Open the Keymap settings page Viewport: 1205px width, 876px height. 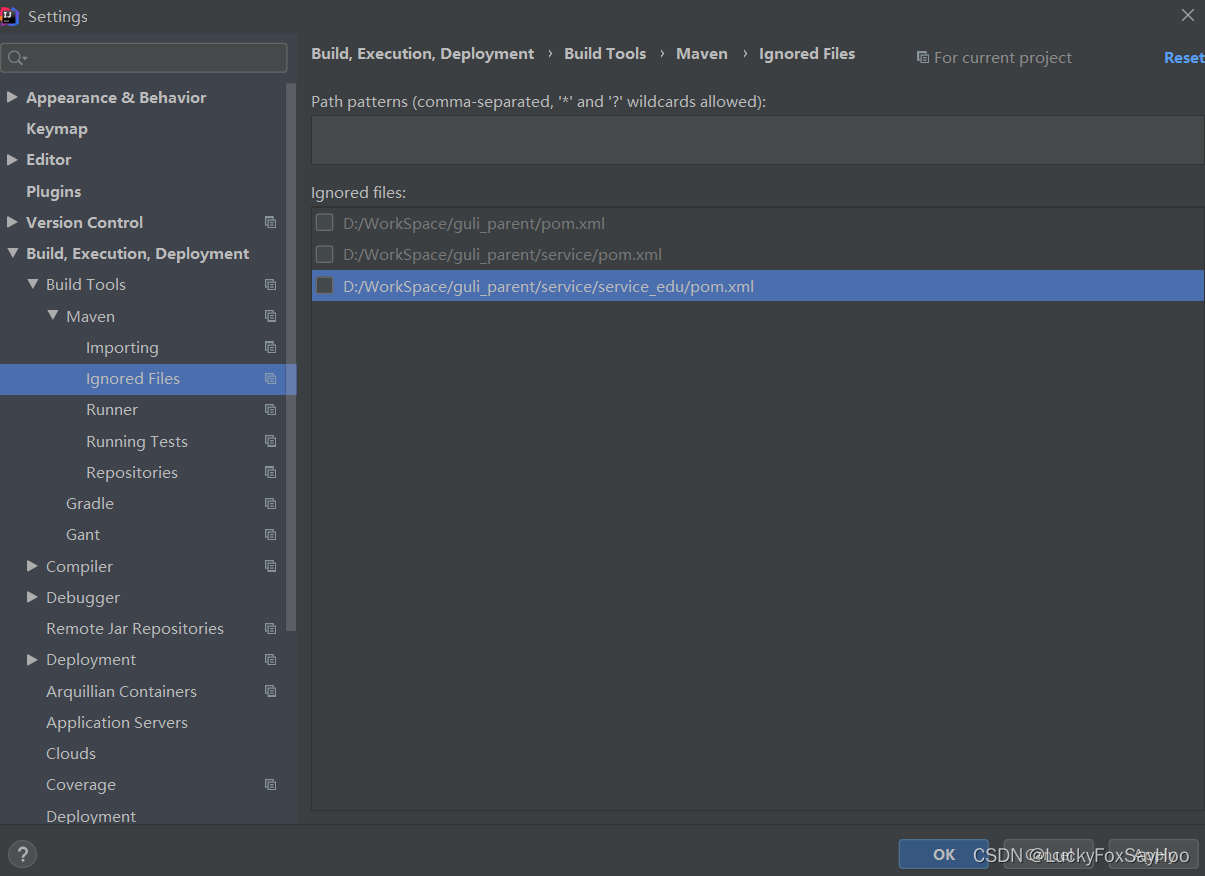click(x=57, y=129)
